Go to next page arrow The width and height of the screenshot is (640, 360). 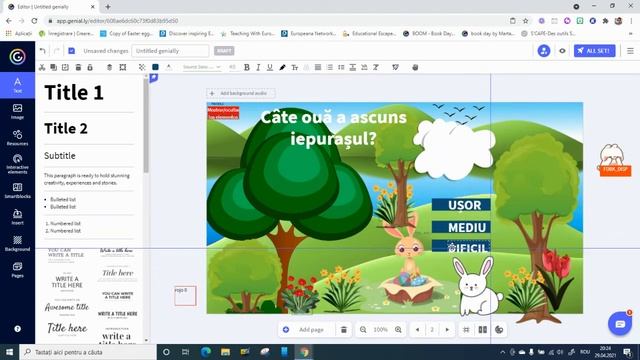447,329
